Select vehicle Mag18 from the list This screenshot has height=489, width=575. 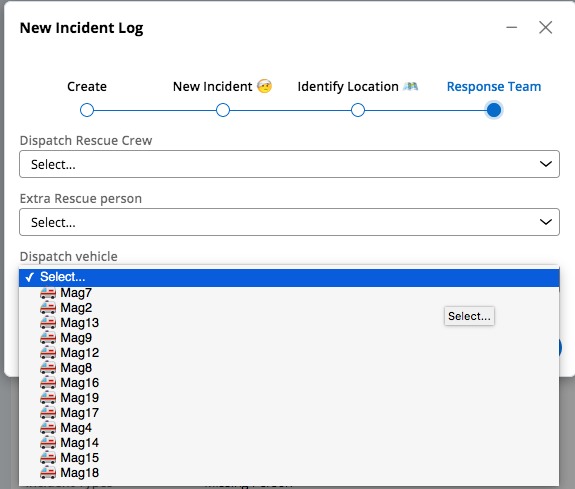pyautogui.click(x=289, y=473)
